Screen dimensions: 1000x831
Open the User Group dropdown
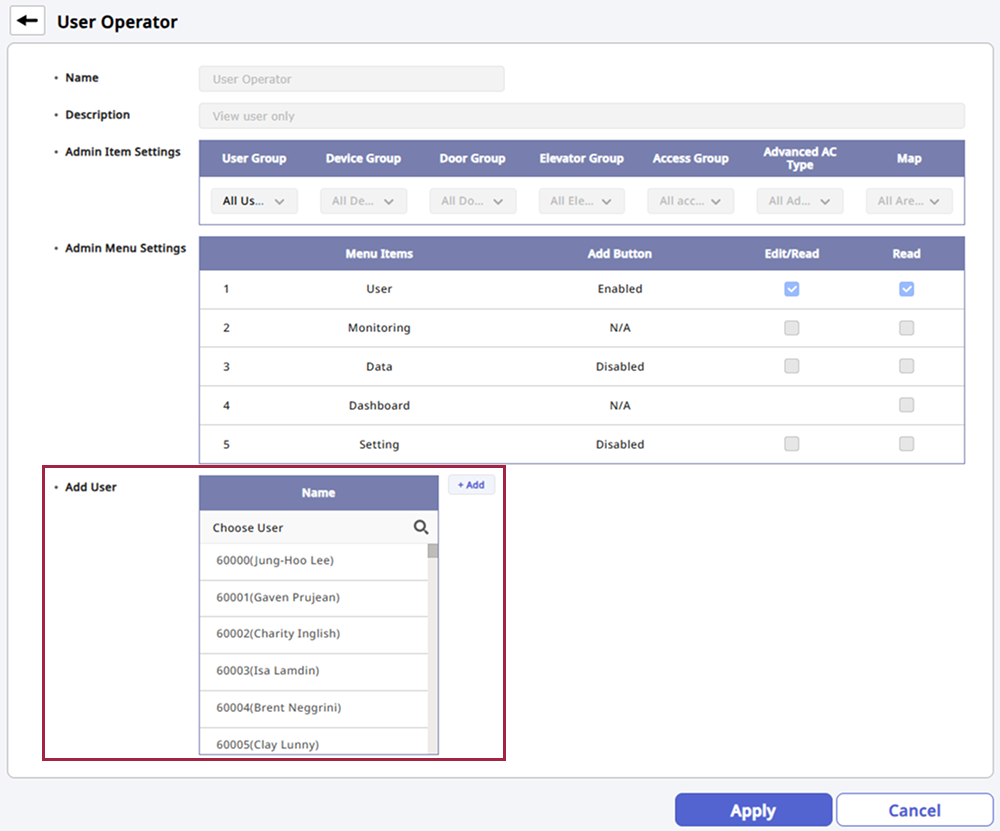pos(254,201)
